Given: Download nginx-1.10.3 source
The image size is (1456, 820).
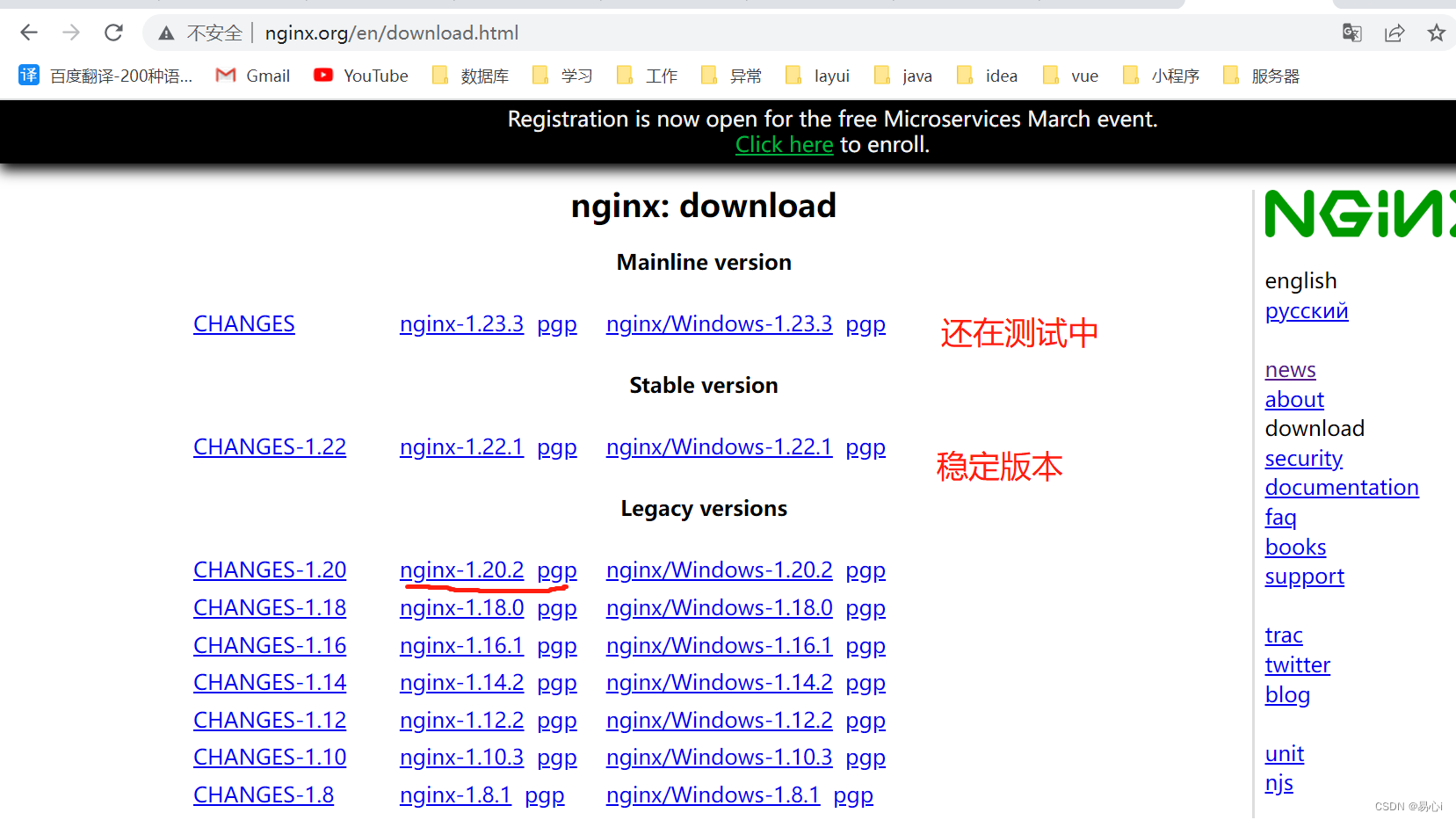Looking at the screenshot, I should [461, 758].
